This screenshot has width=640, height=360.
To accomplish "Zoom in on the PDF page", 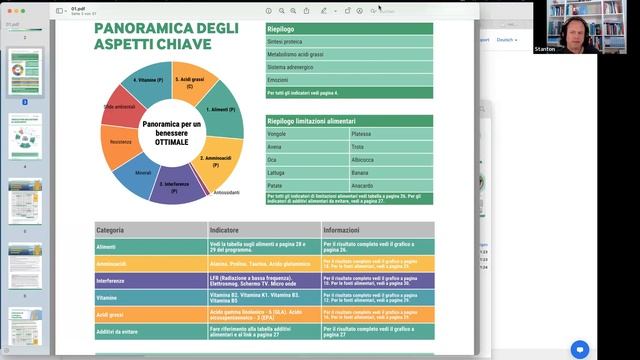I will [293, 11].
